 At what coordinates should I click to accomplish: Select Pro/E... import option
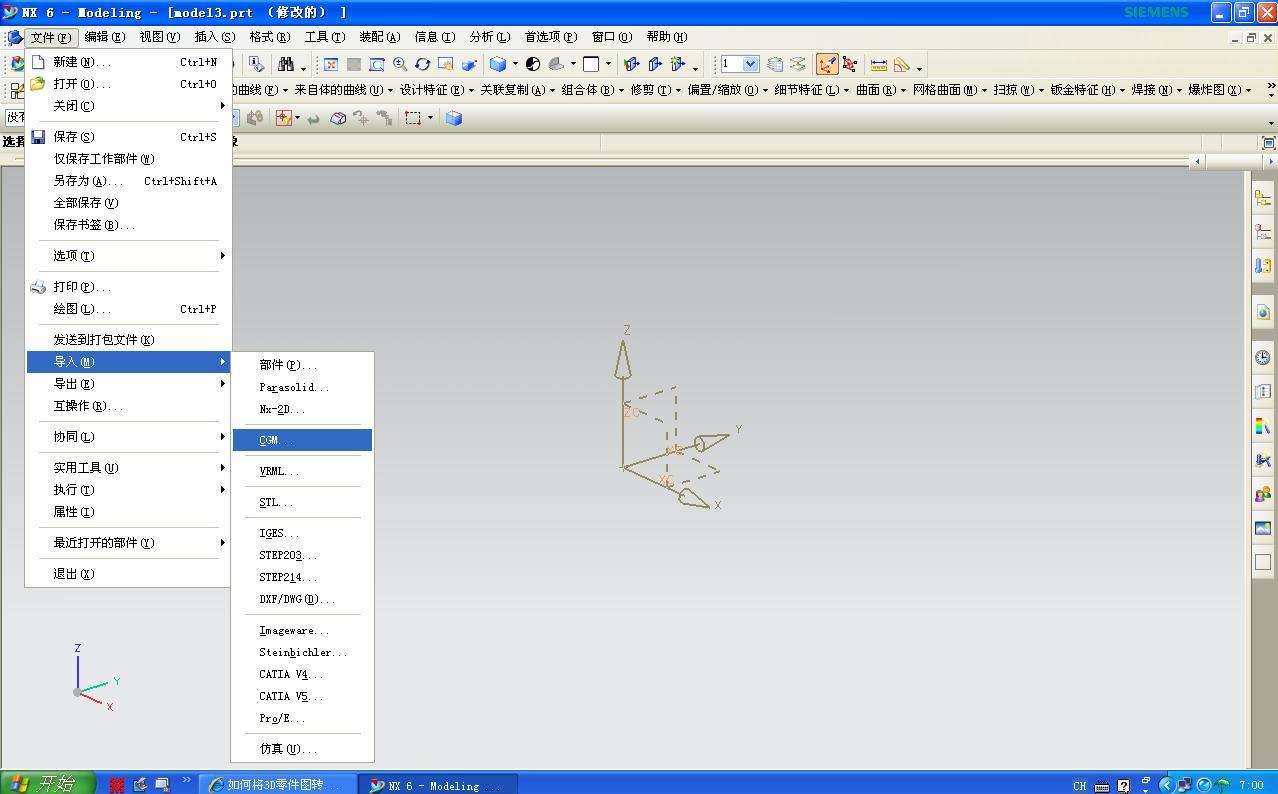302,719
